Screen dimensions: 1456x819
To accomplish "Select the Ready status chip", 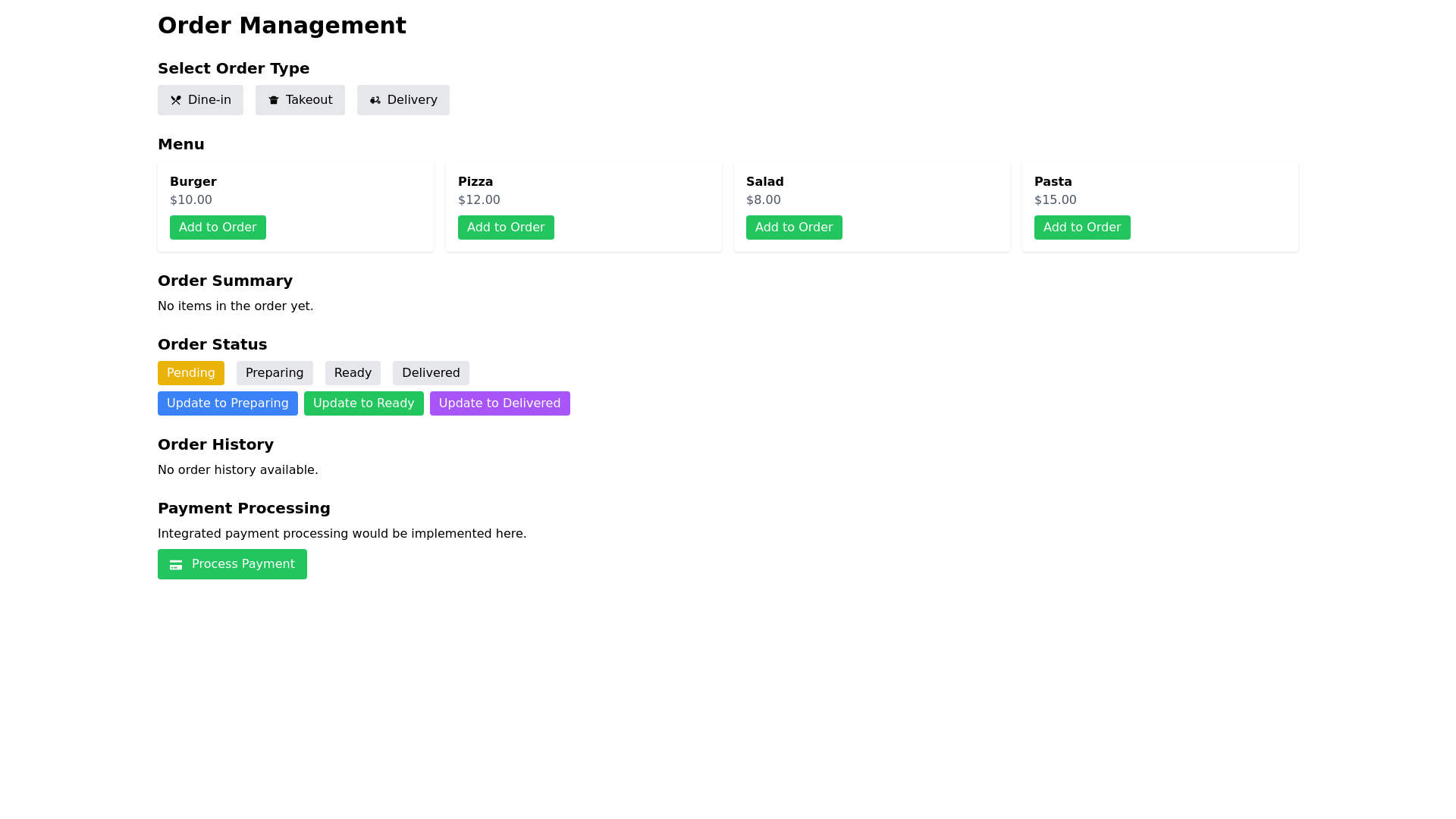I will click(352, 372).
